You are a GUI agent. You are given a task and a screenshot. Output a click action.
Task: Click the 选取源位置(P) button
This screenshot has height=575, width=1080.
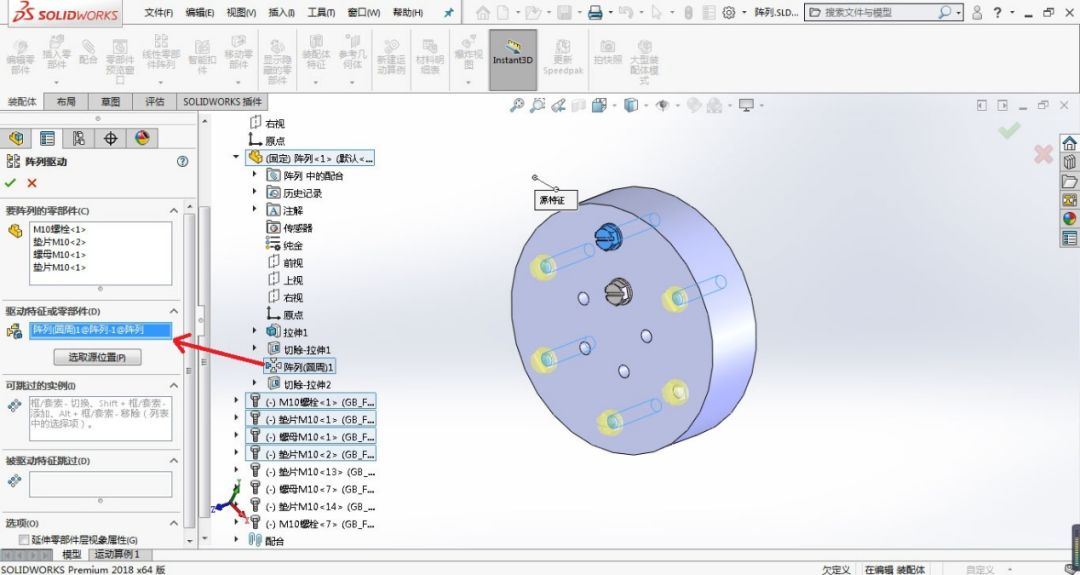(x=97, y=357)
